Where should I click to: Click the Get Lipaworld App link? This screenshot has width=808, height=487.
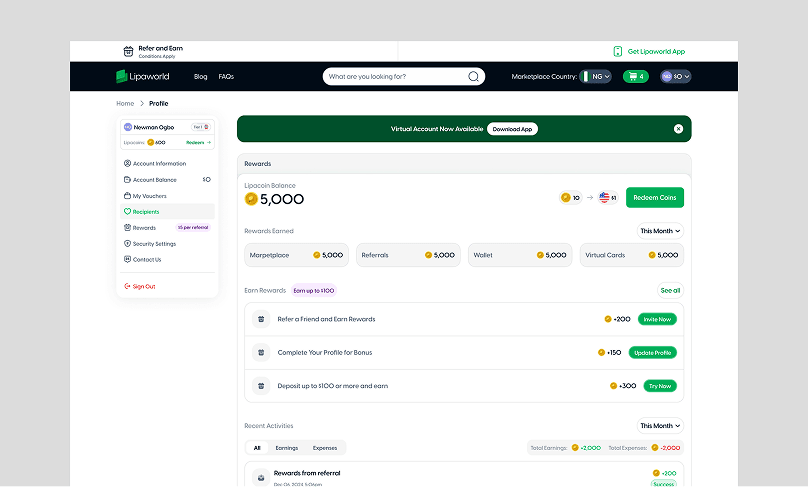tap(656, 52)
